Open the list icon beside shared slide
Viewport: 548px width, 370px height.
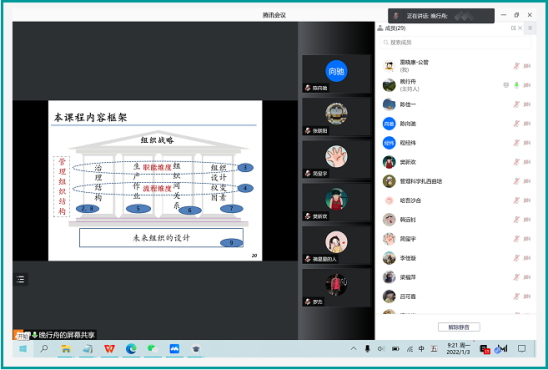[21, 279]
